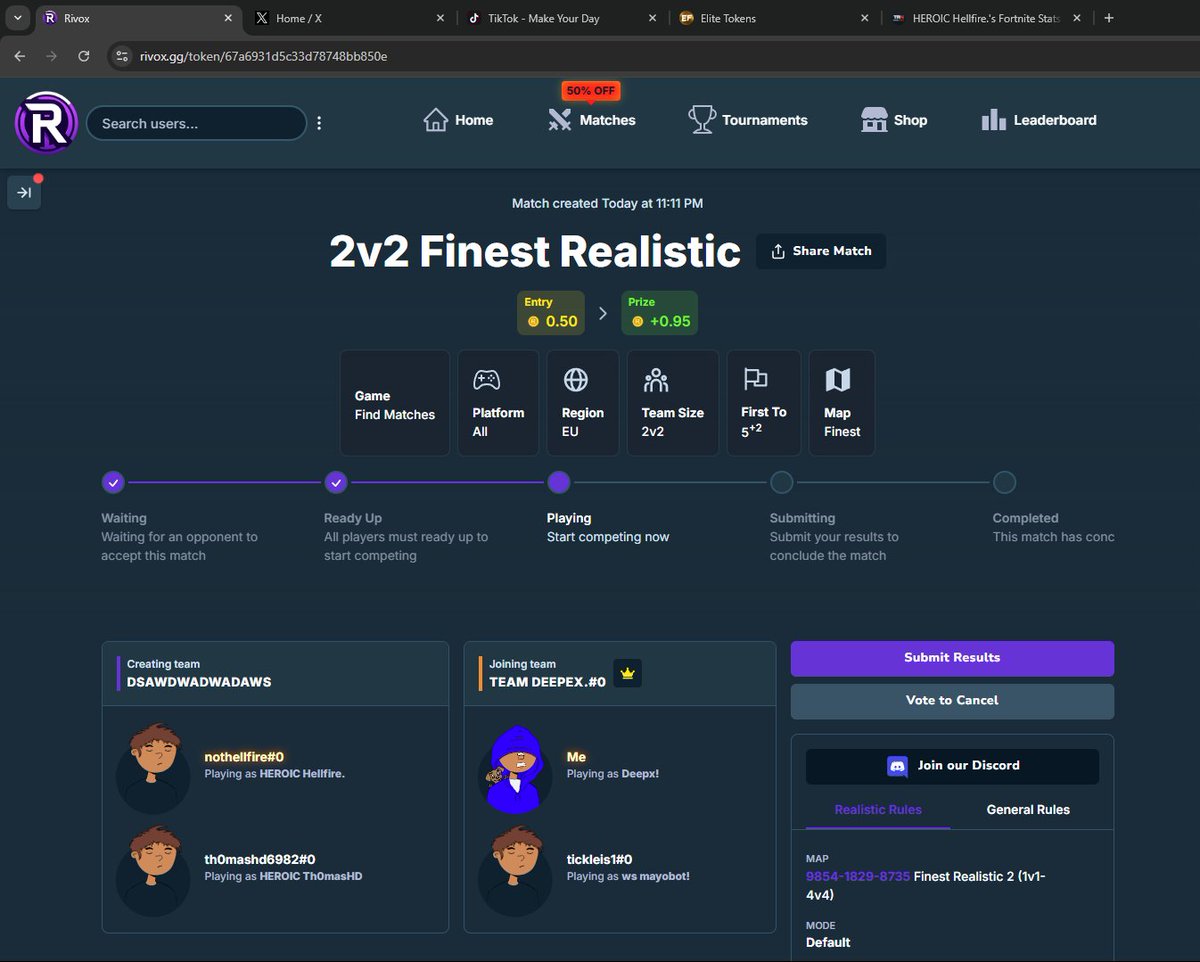This screenshot has height=962, width=1200.
Task: Click the 50% OFF badge
Action: point(591,90)
